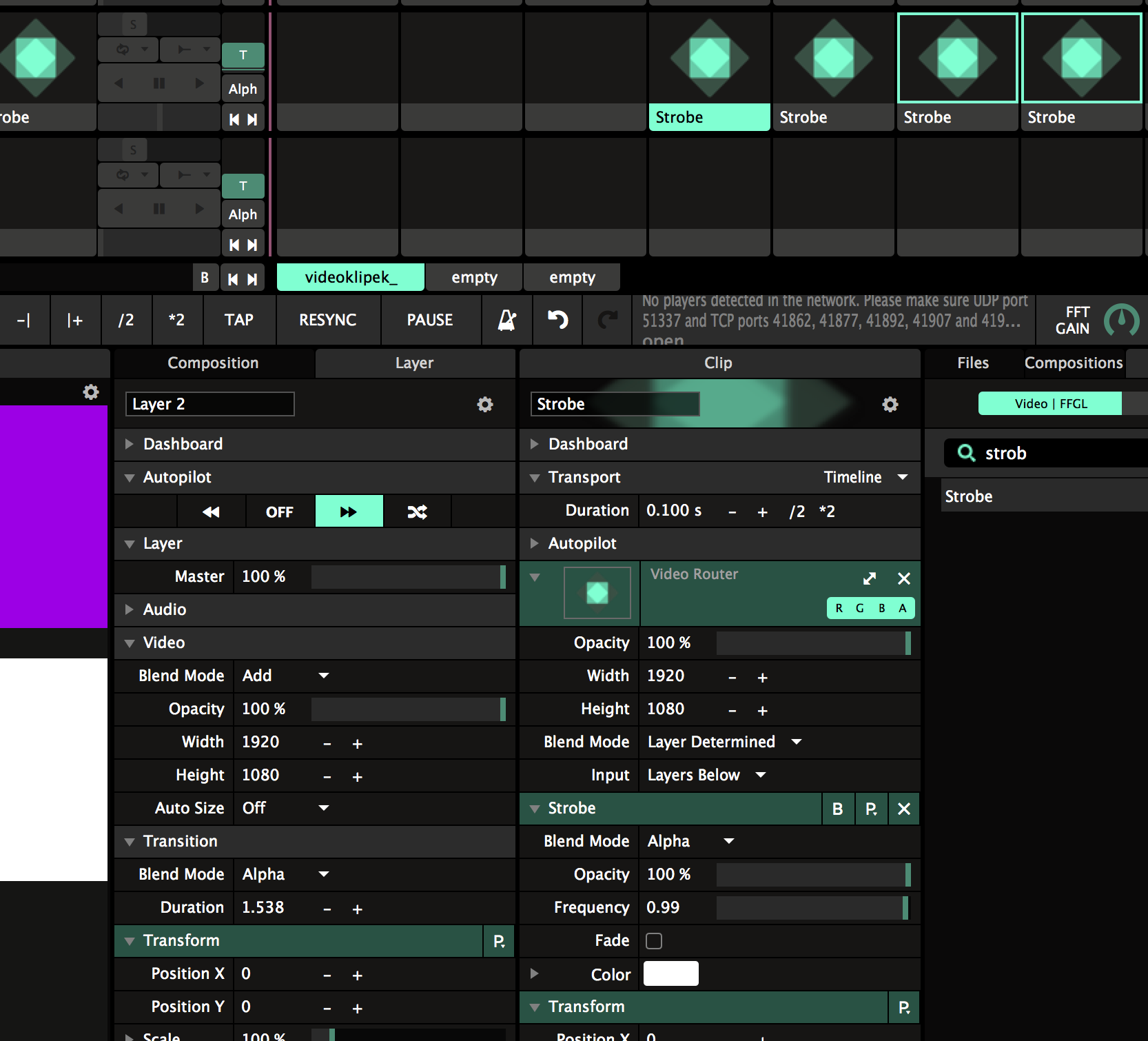Image resolution: width=1148 pixels, height=1041 pixels.
Task: Remove the Strobe effect with X
Action: pos(904,809)
